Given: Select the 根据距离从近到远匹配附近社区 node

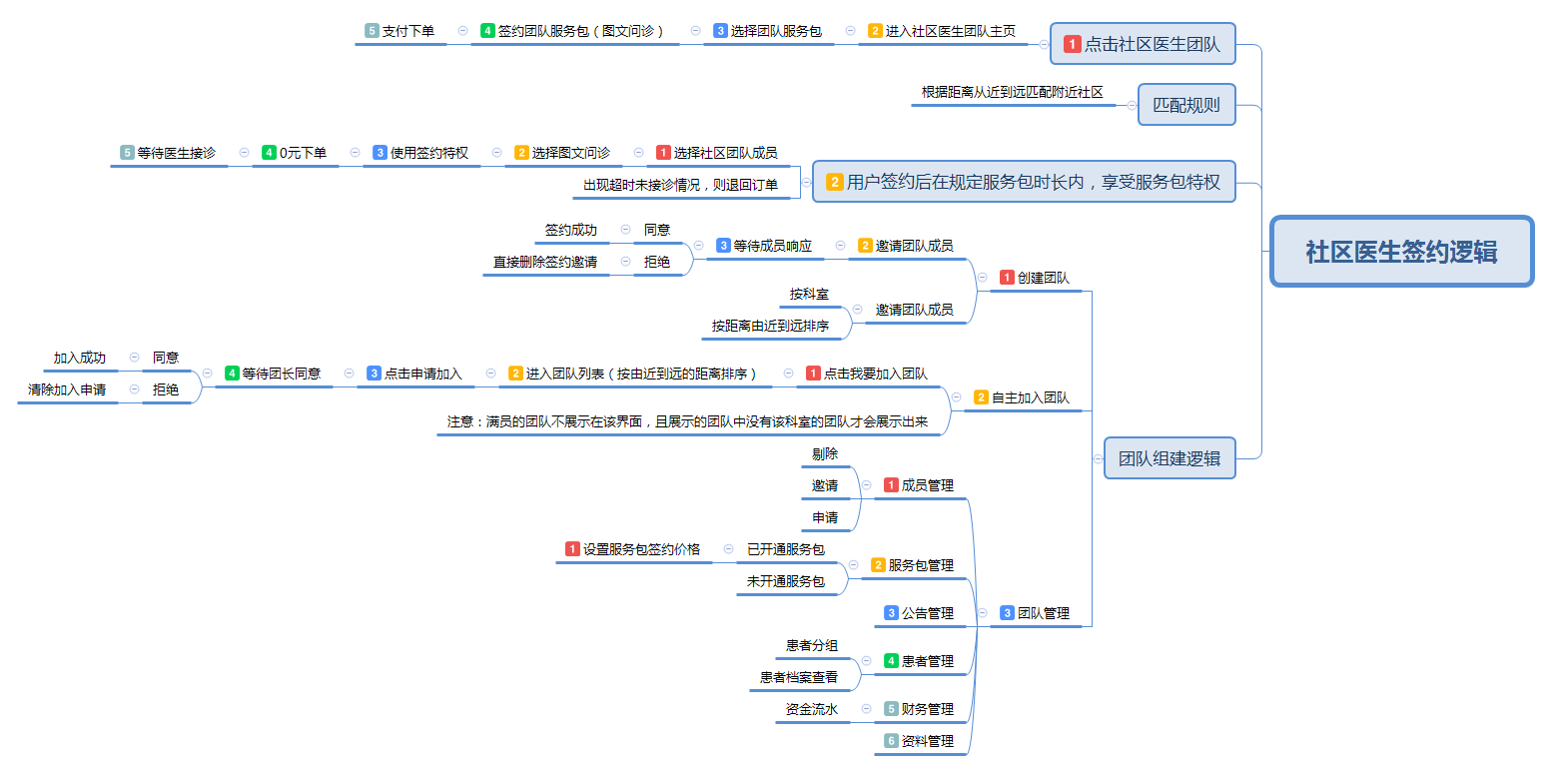Looking at the screenshot, I should click(1011, 92).
